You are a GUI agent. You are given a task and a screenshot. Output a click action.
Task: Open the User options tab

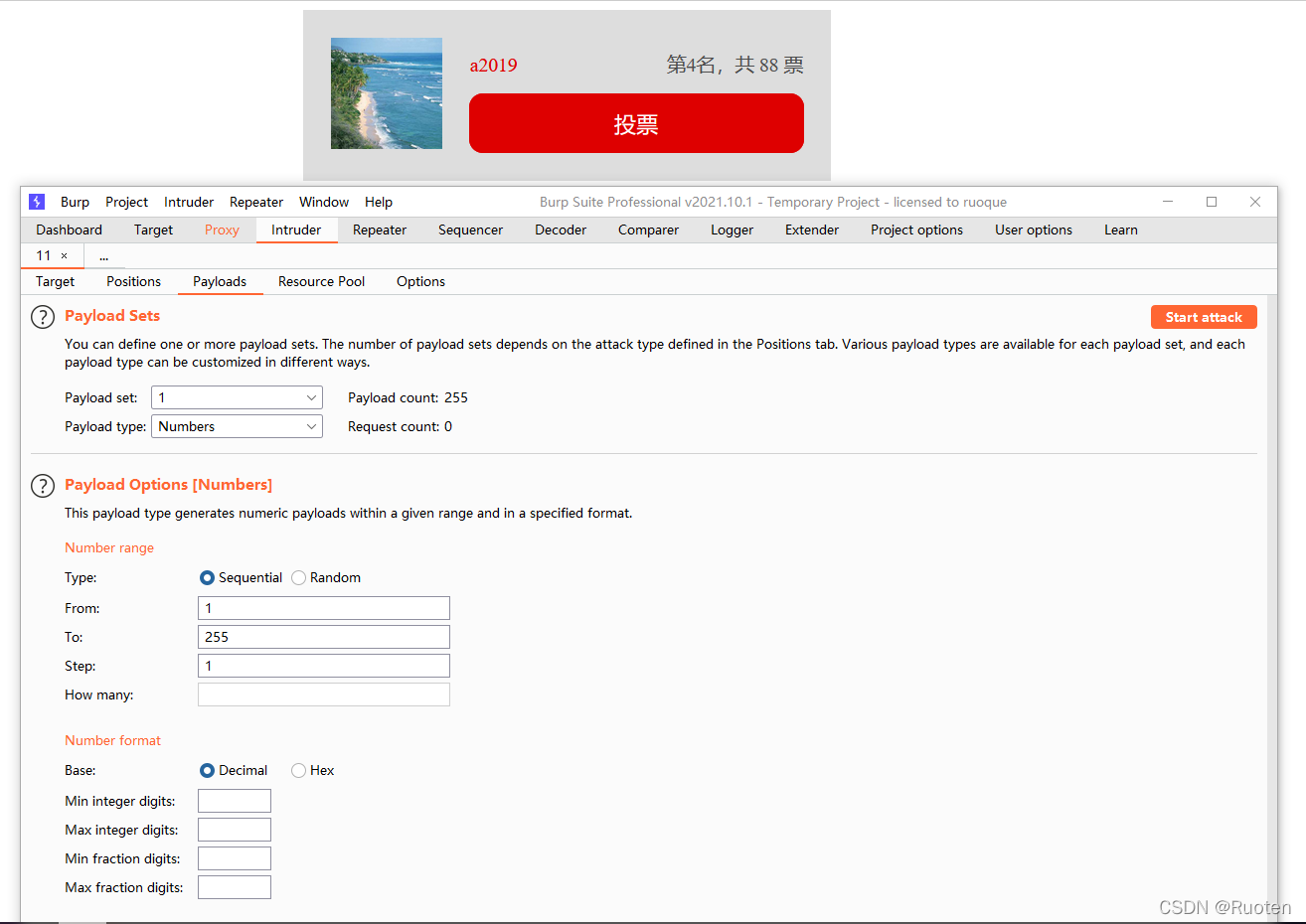1034,230
